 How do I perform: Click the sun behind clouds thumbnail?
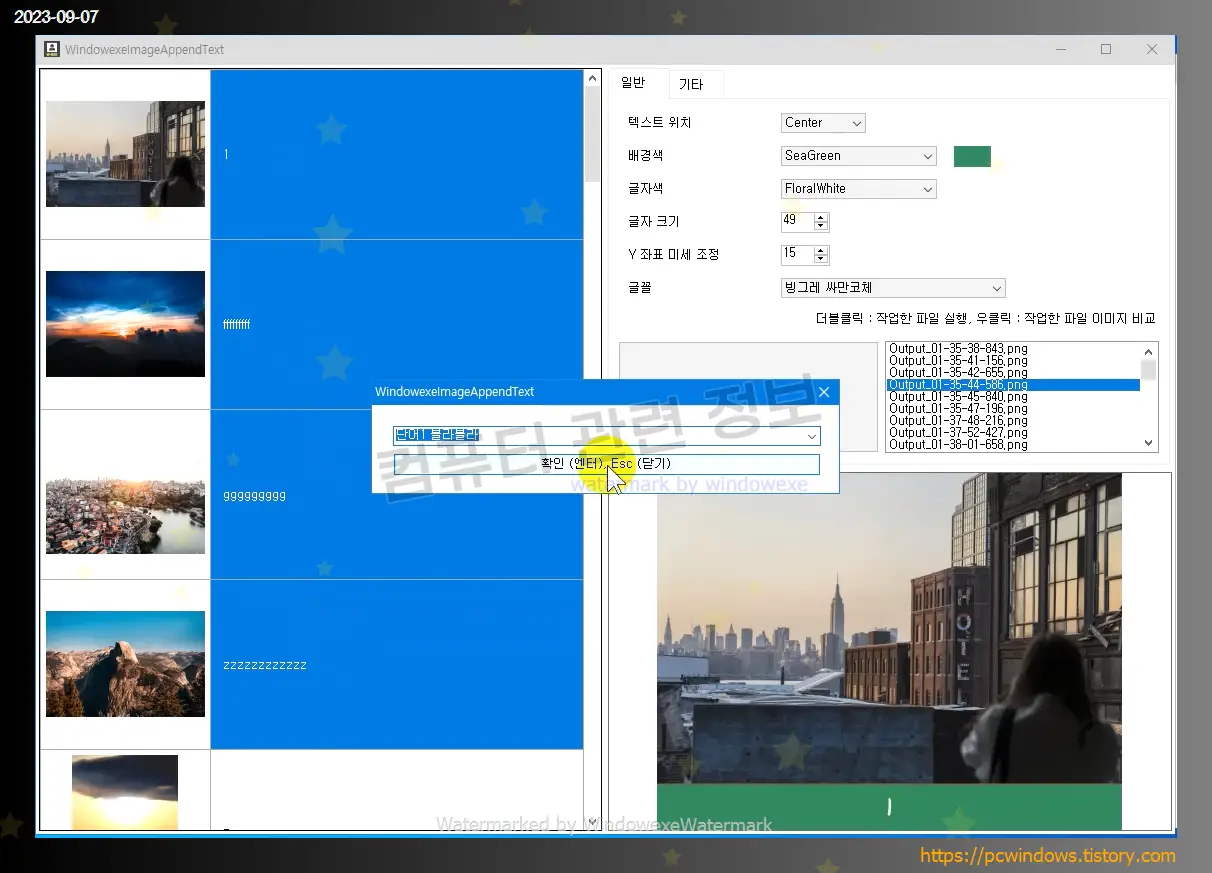[125, 792]
